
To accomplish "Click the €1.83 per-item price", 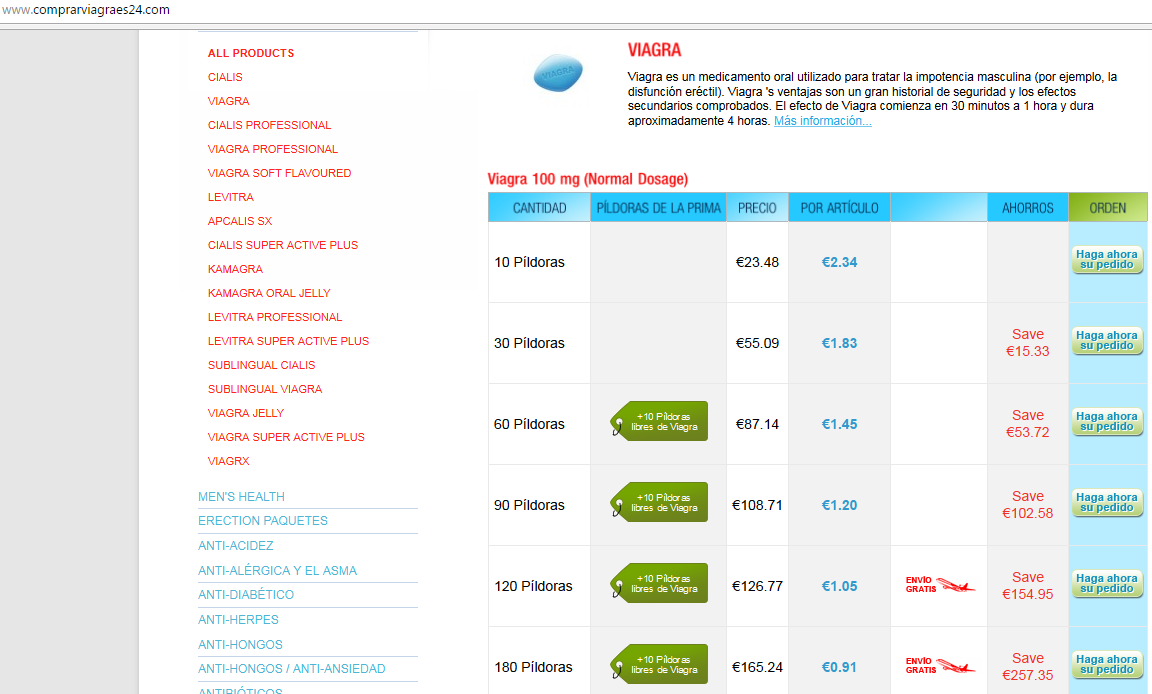I will pyautogui.click(x=839, y=343).
